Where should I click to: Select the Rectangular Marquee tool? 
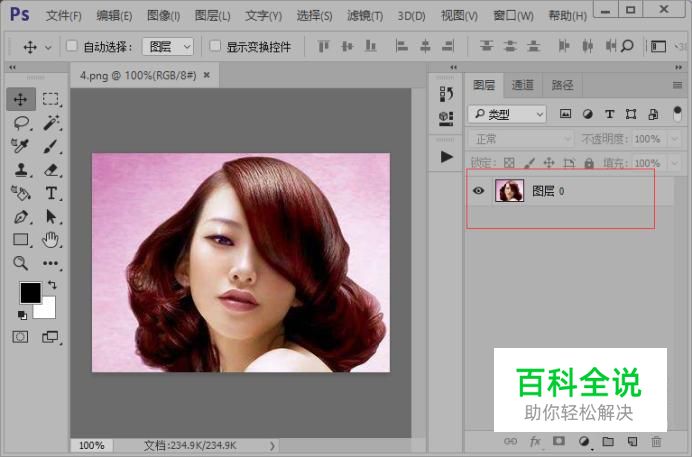click(51, 99)
